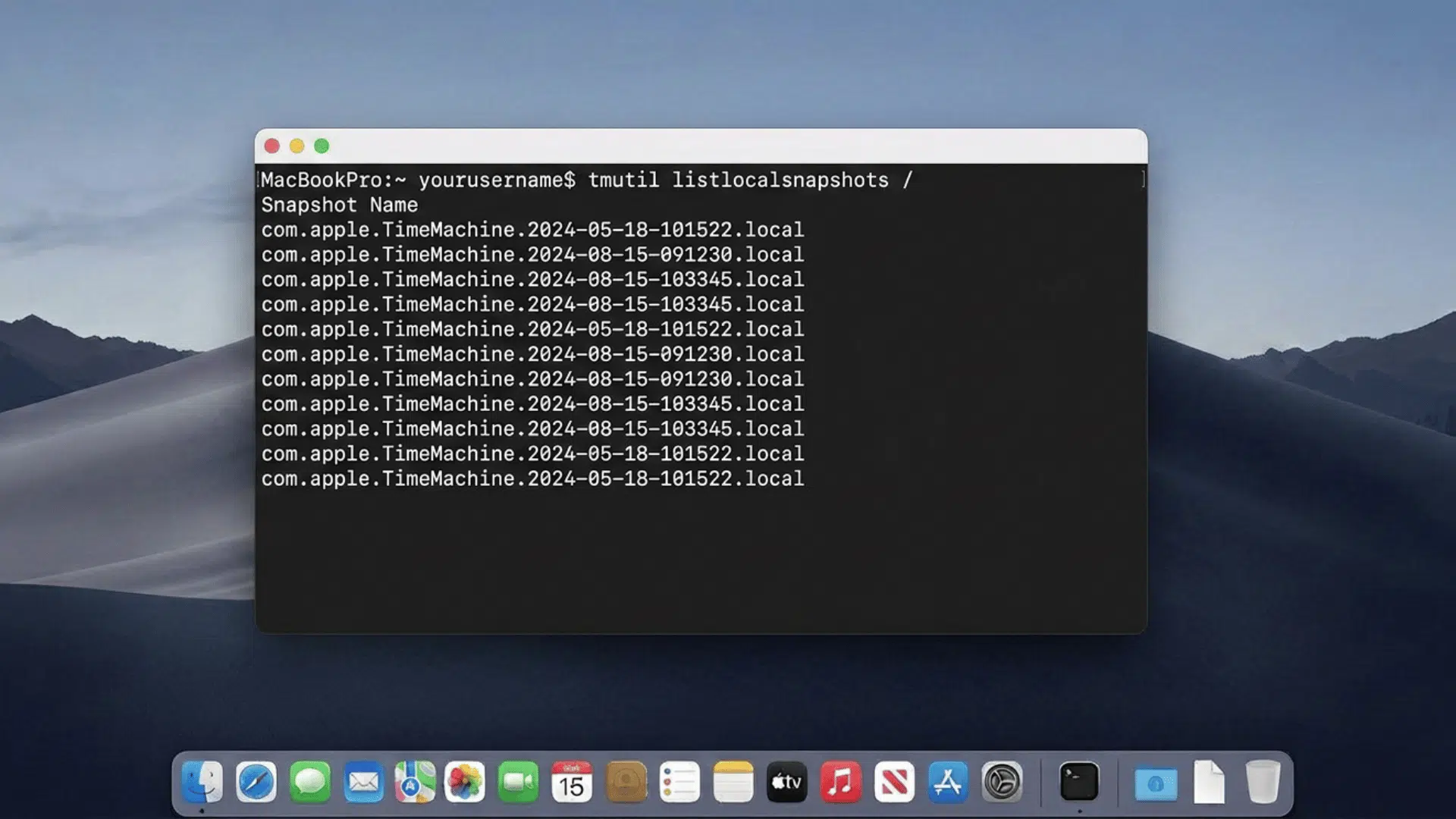Open the blue folder in the dock
Image resolution: width=1456 pixels, height=819 pixels.
[1156, 783]
